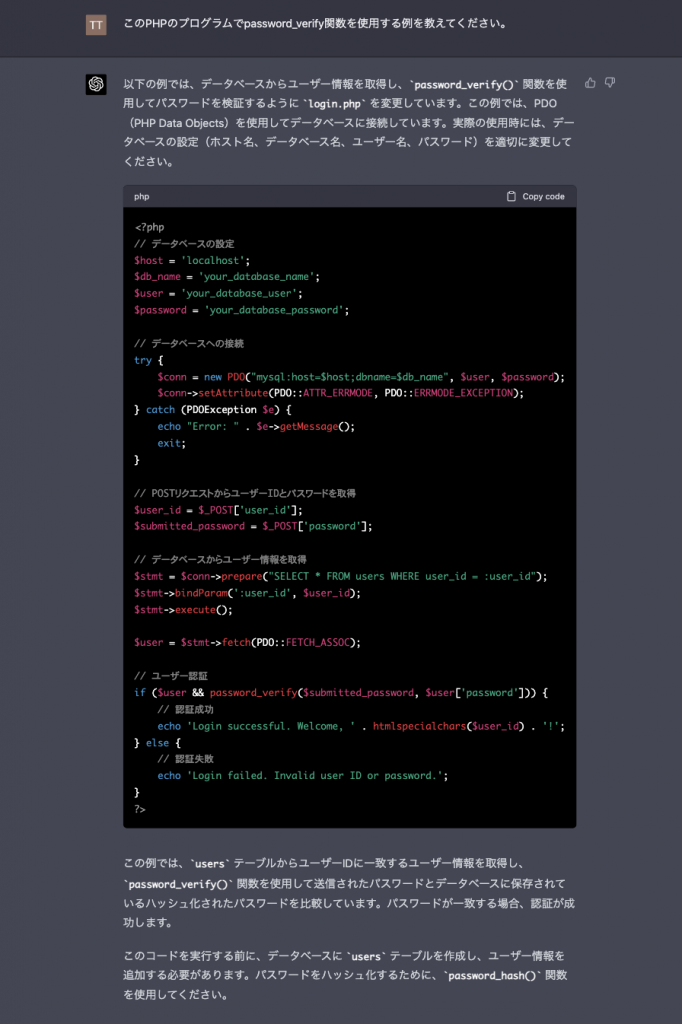Click the line $db_name = 'your_database_name';

pos(227,276)
